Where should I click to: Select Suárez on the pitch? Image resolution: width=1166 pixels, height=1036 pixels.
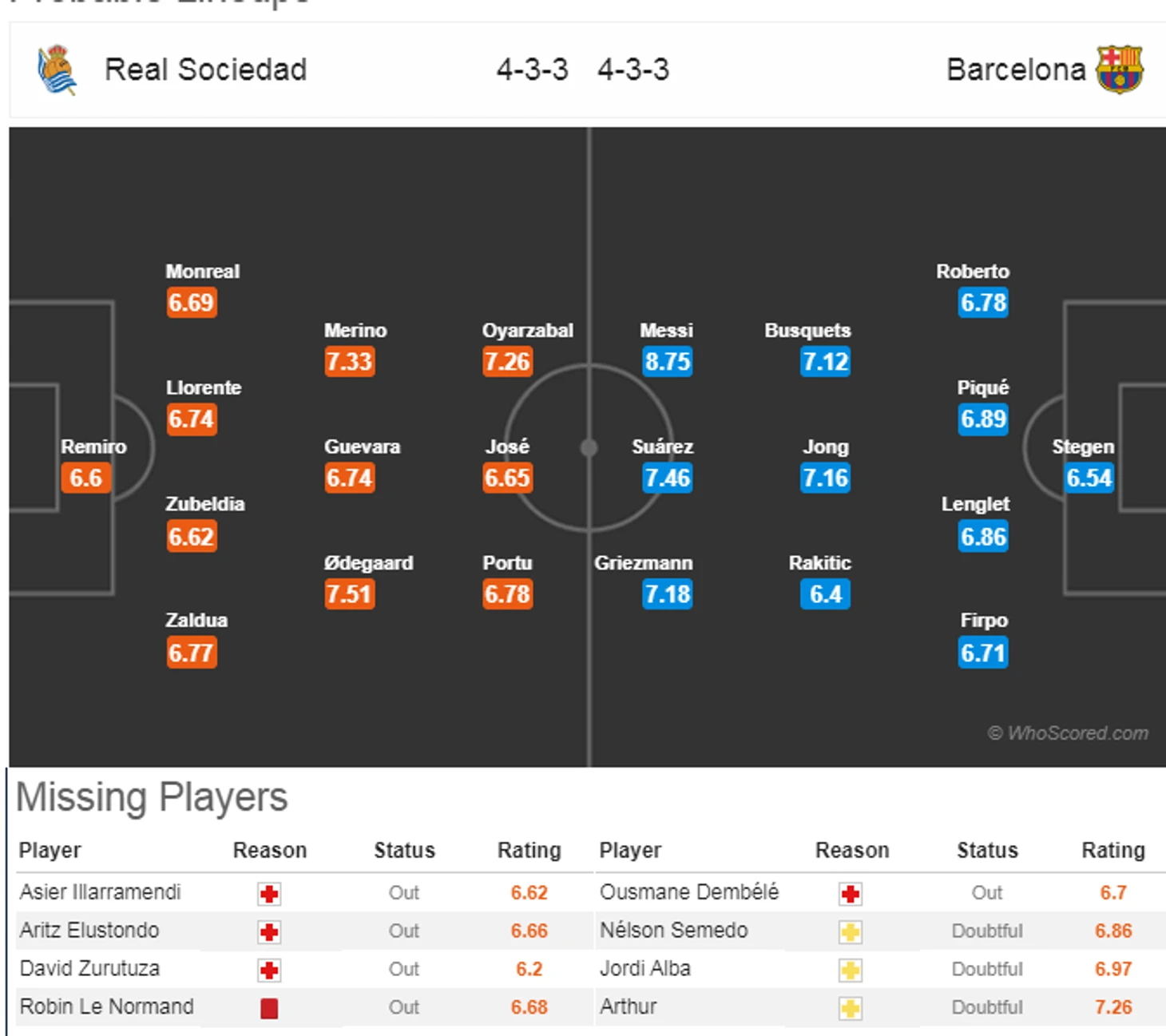(x=662, y=447)
